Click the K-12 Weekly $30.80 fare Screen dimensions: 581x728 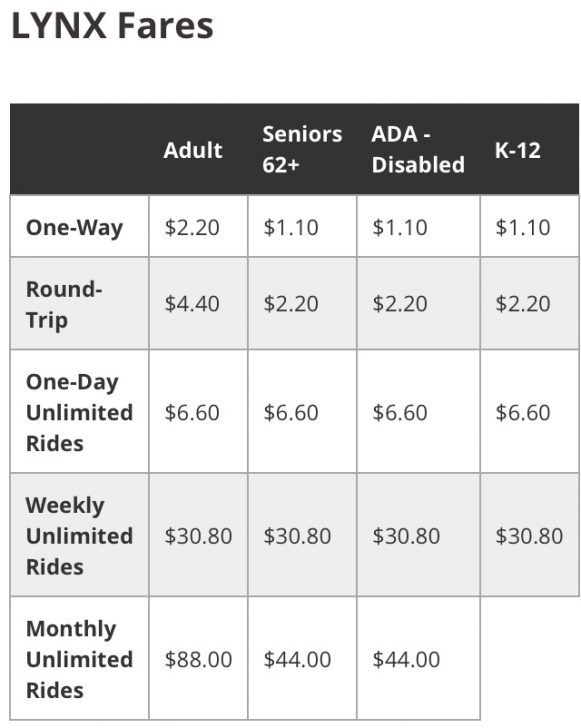529,536
